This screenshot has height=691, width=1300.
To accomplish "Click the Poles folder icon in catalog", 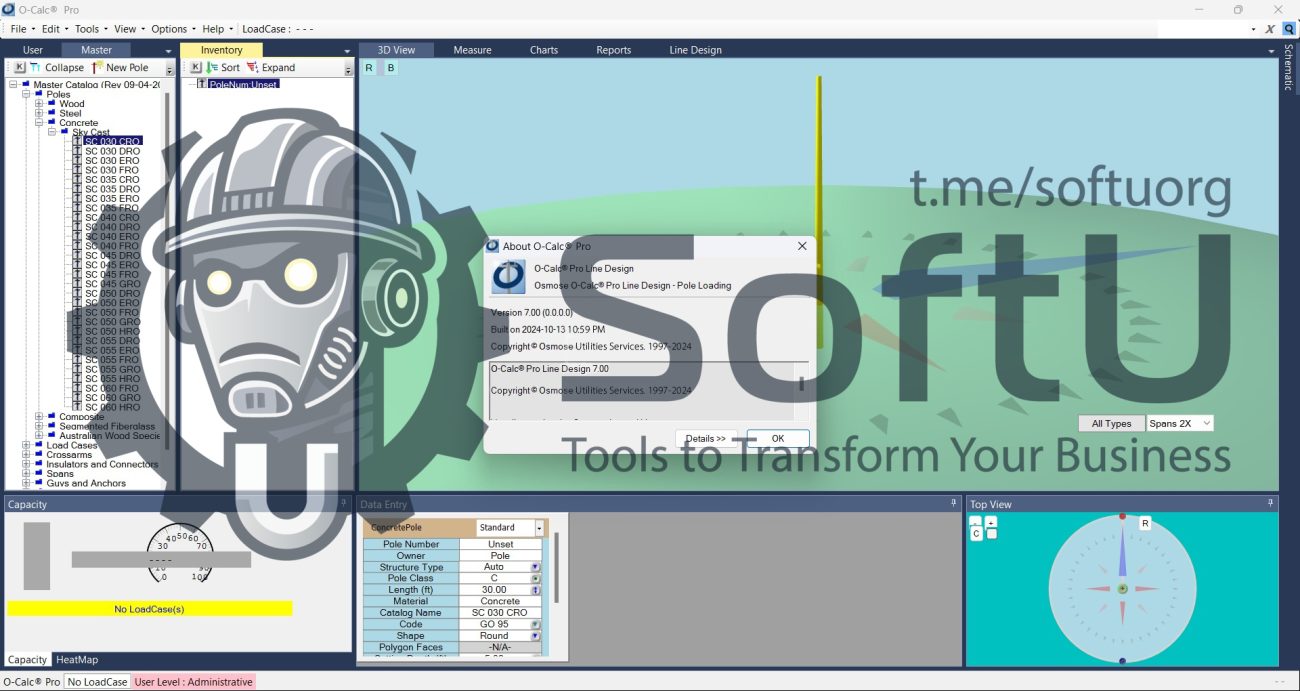I will click(x=38, y=94).
